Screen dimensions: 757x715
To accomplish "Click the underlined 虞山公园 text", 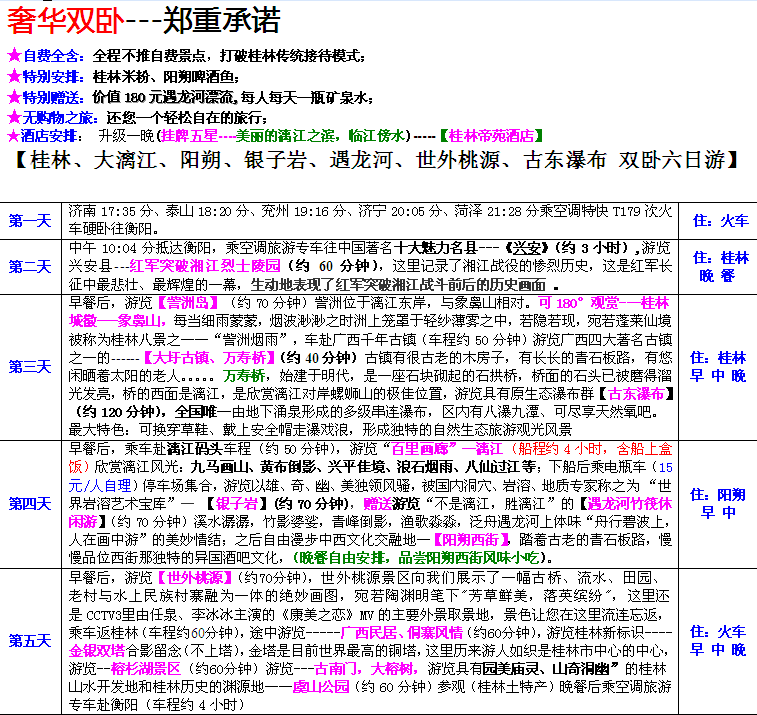I will point(321,688).
